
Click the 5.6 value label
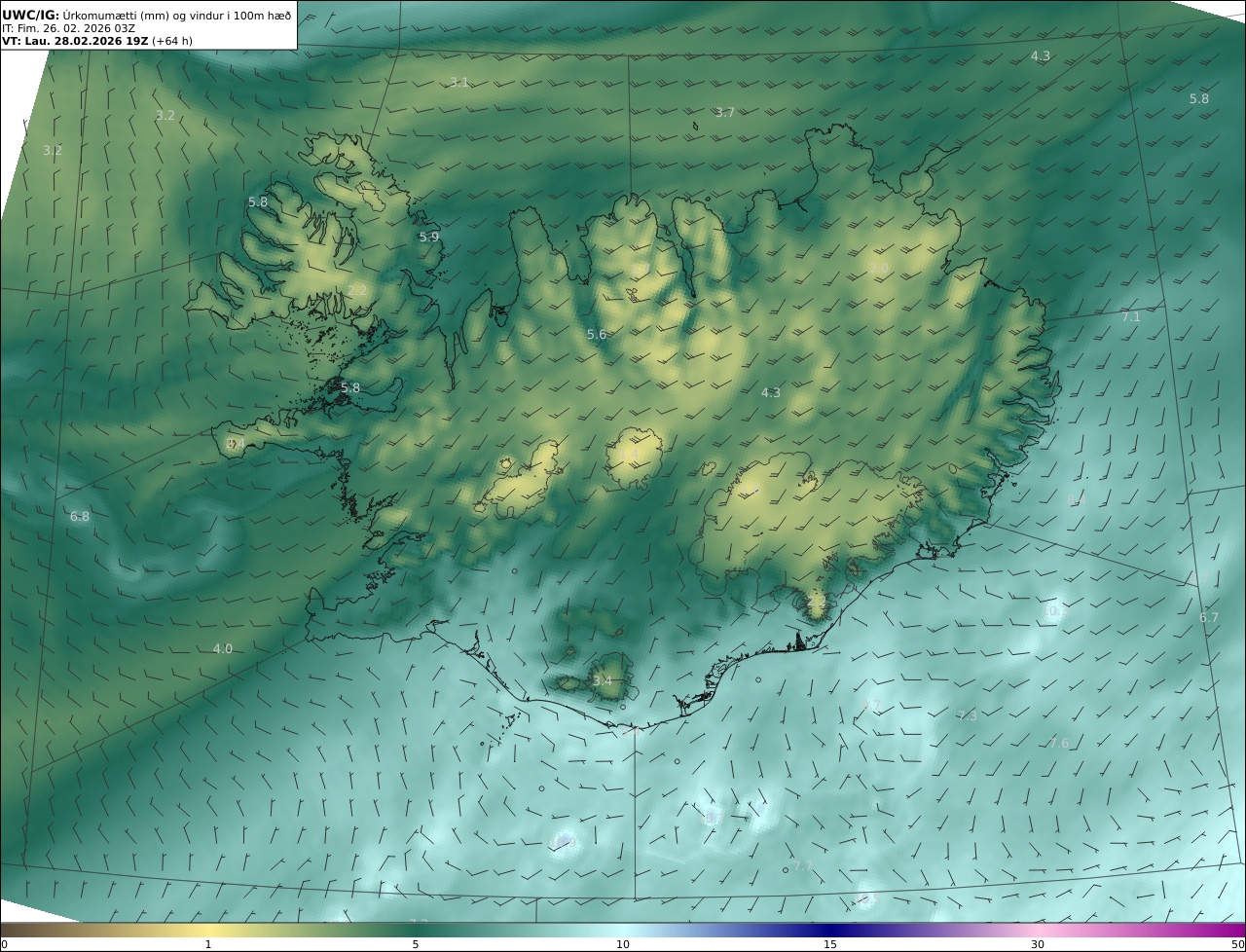597,335
